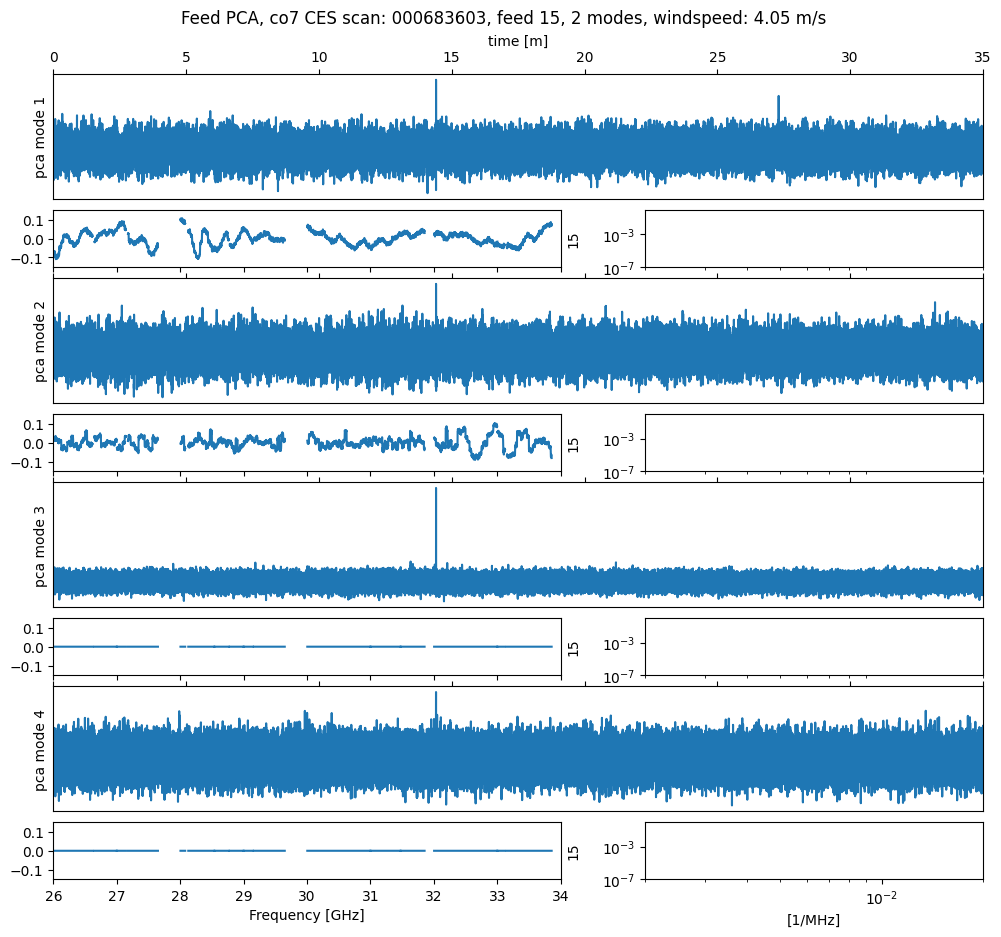Click the '32' tick on the frequency axis
Viewport: 1001px width, 937px height.
434,895
